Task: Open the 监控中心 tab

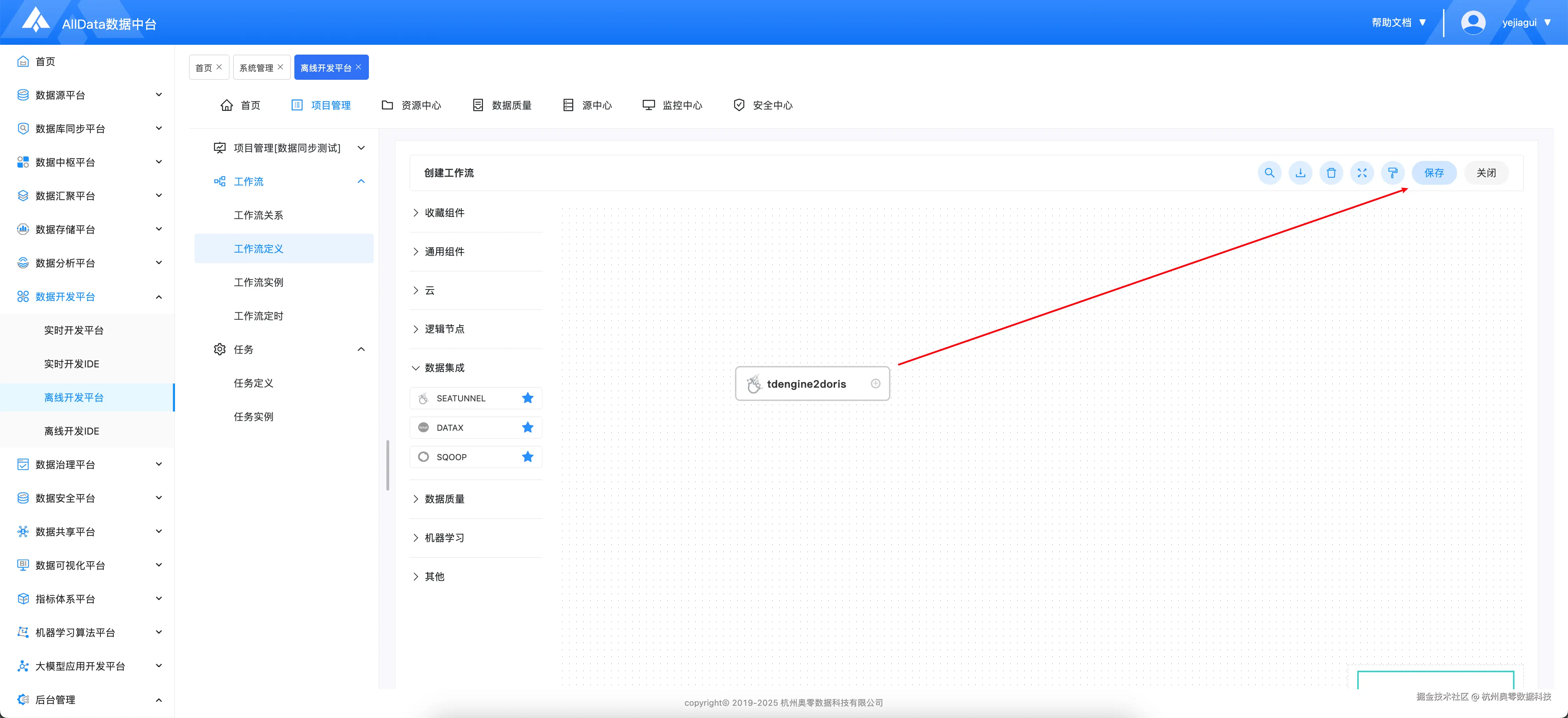Action: click(x=673, y=105)
